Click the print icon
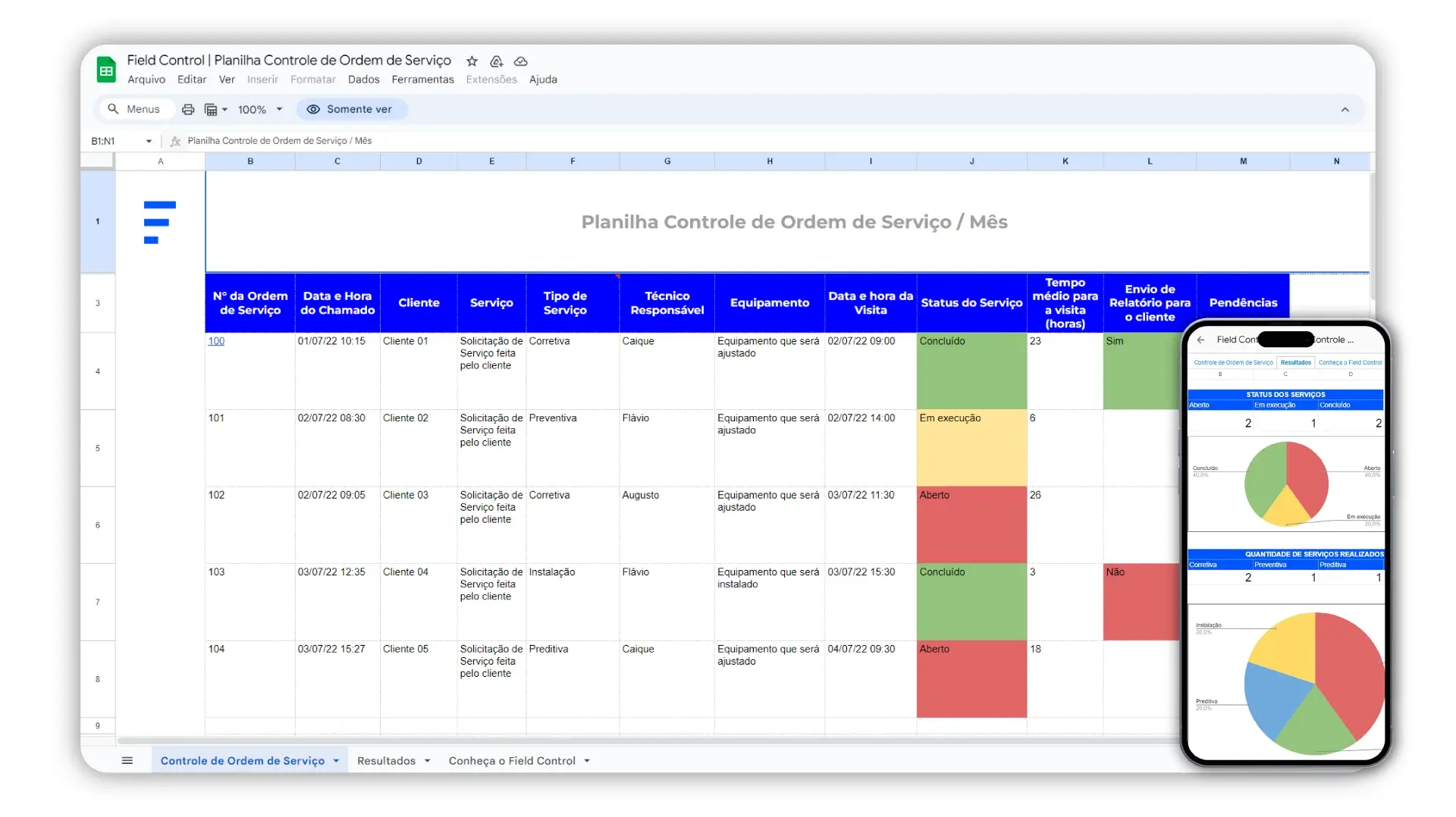 click(188, 109)
